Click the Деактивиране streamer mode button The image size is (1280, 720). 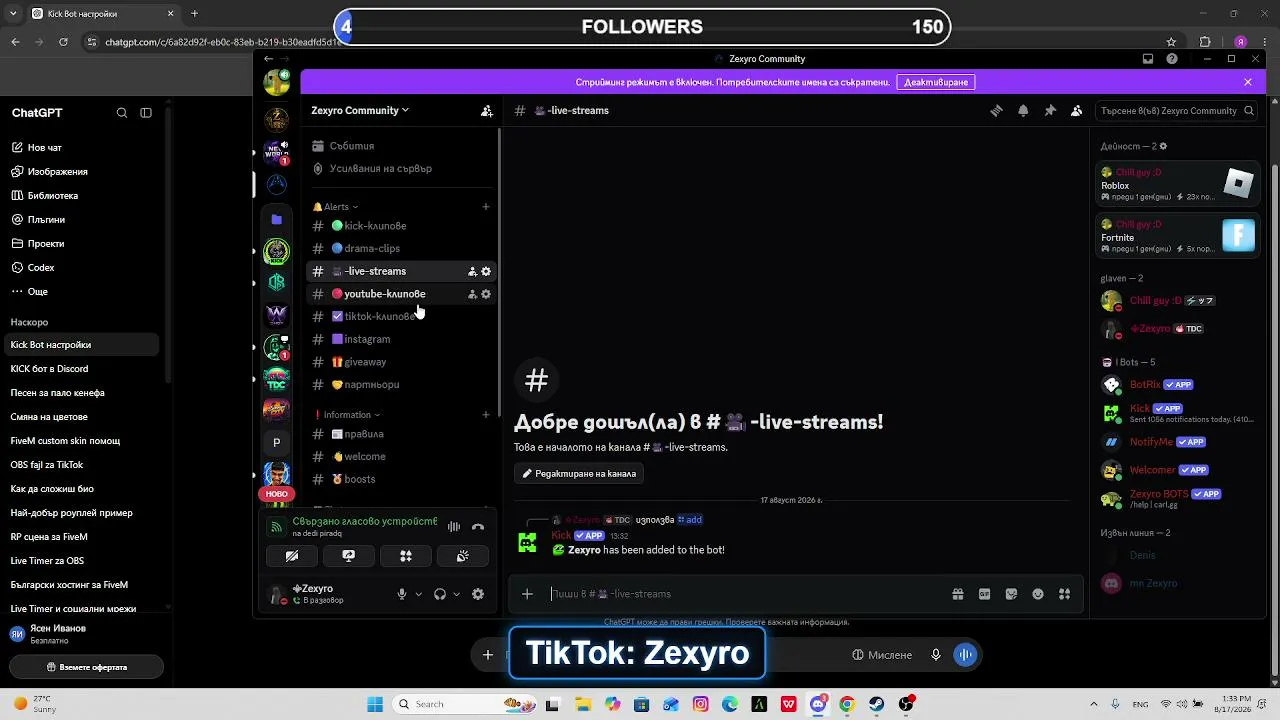coord(936,82)
